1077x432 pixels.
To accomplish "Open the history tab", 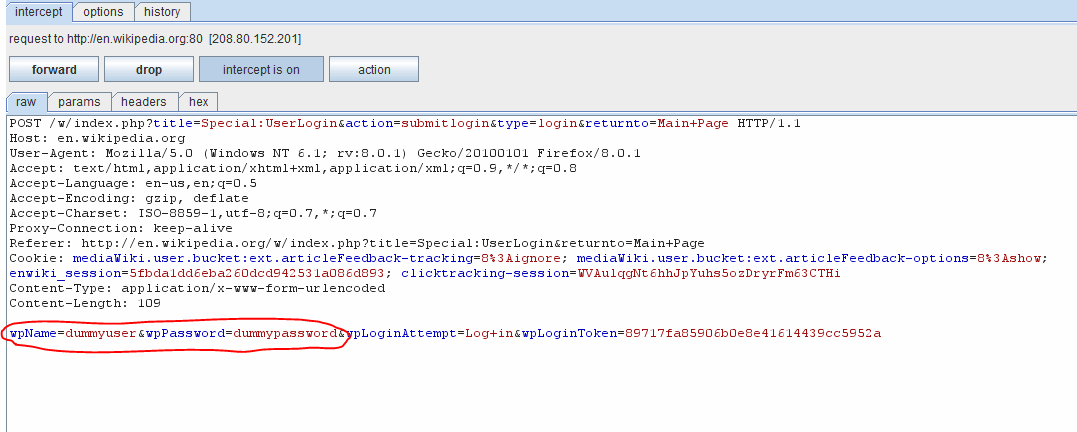I will (162, 12).
